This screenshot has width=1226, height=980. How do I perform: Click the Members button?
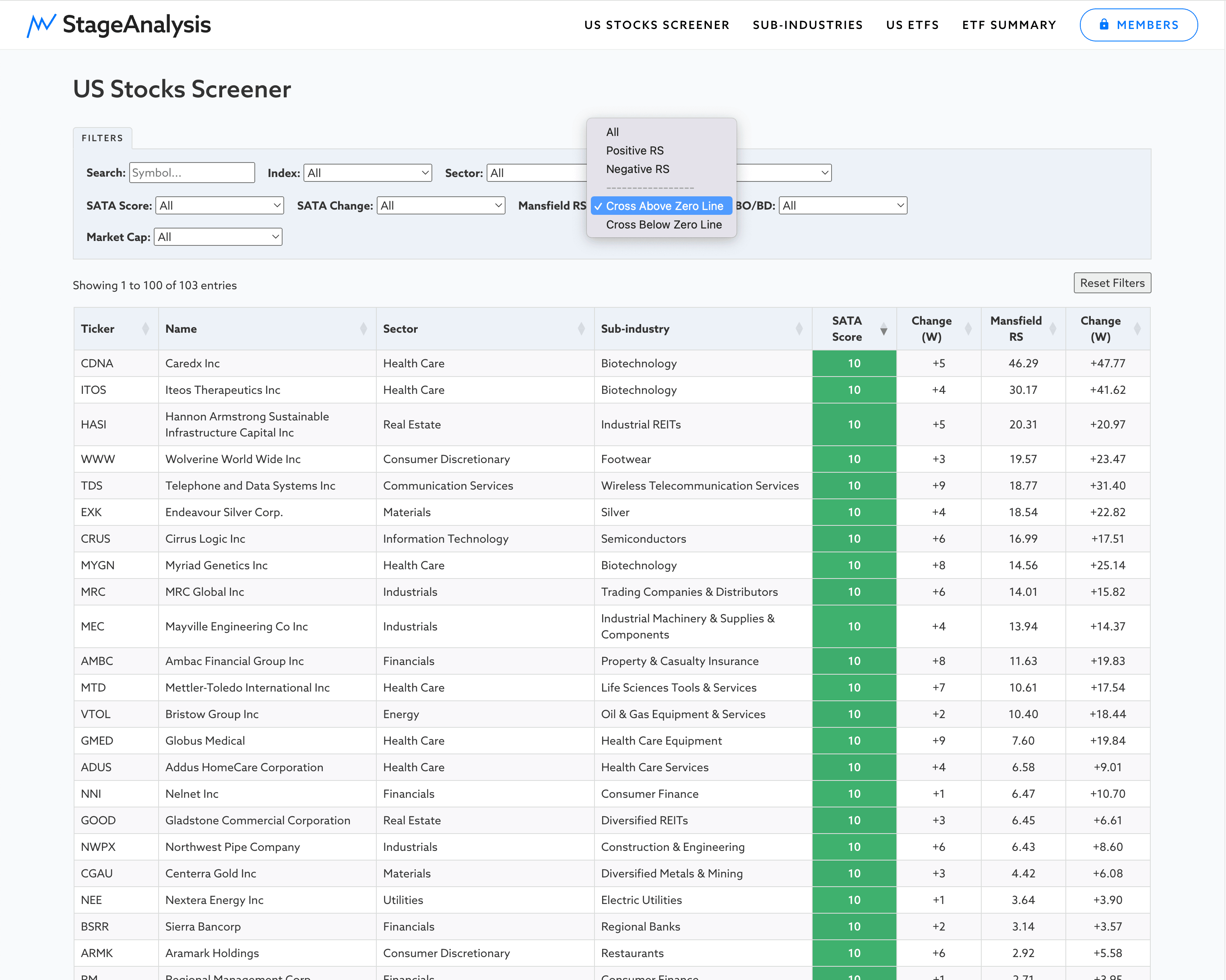pos(1138,25)
